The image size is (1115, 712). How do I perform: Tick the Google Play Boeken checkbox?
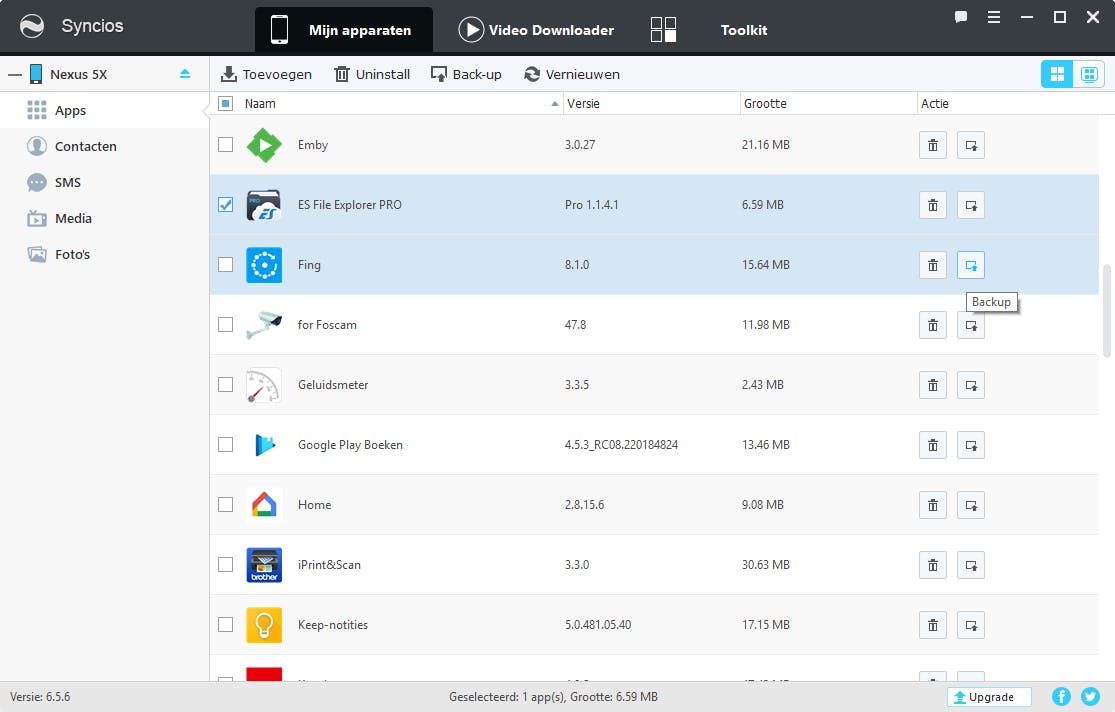point(225,445)
